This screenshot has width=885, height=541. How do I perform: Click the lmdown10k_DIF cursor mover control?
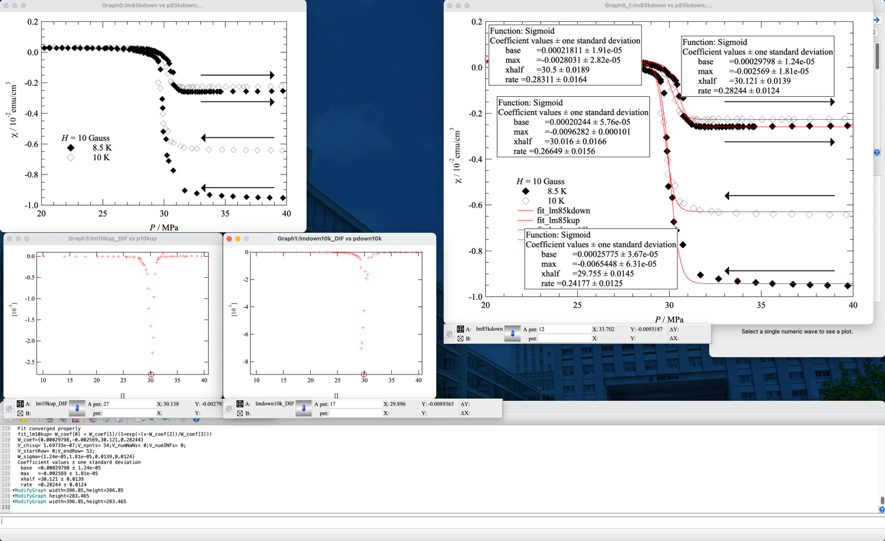[303, 408]
